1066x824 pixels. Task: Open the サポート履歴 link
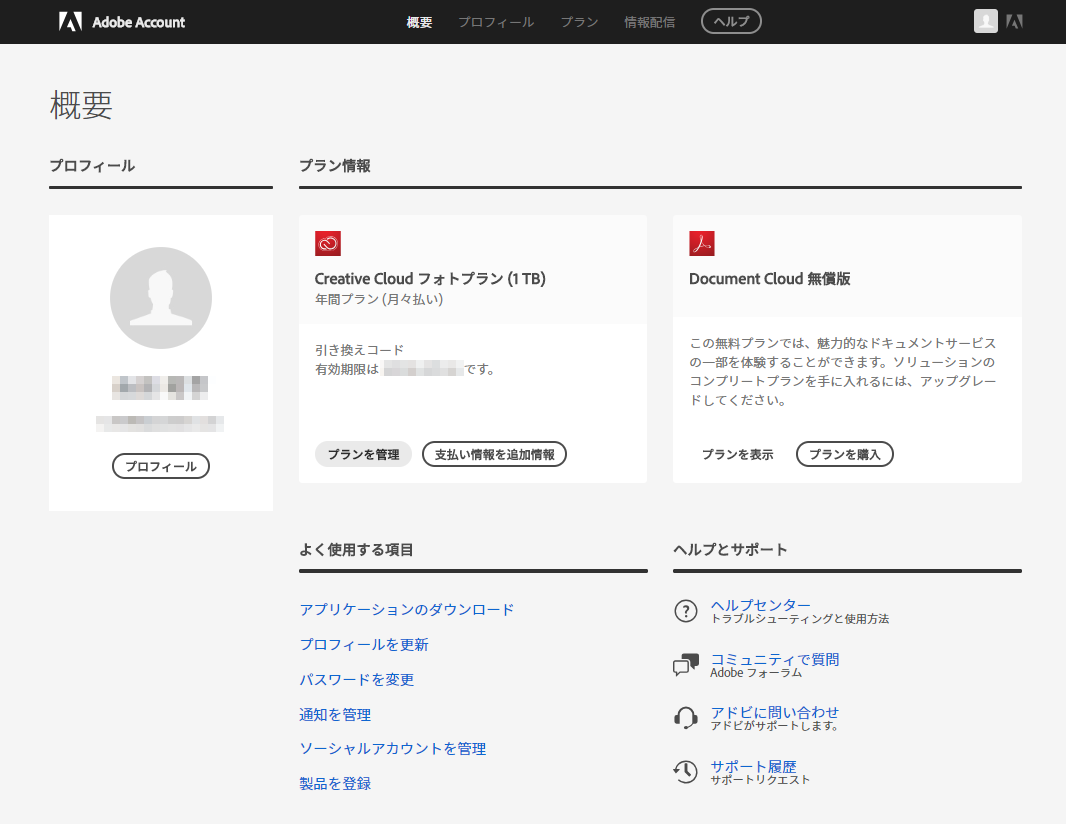753,766
